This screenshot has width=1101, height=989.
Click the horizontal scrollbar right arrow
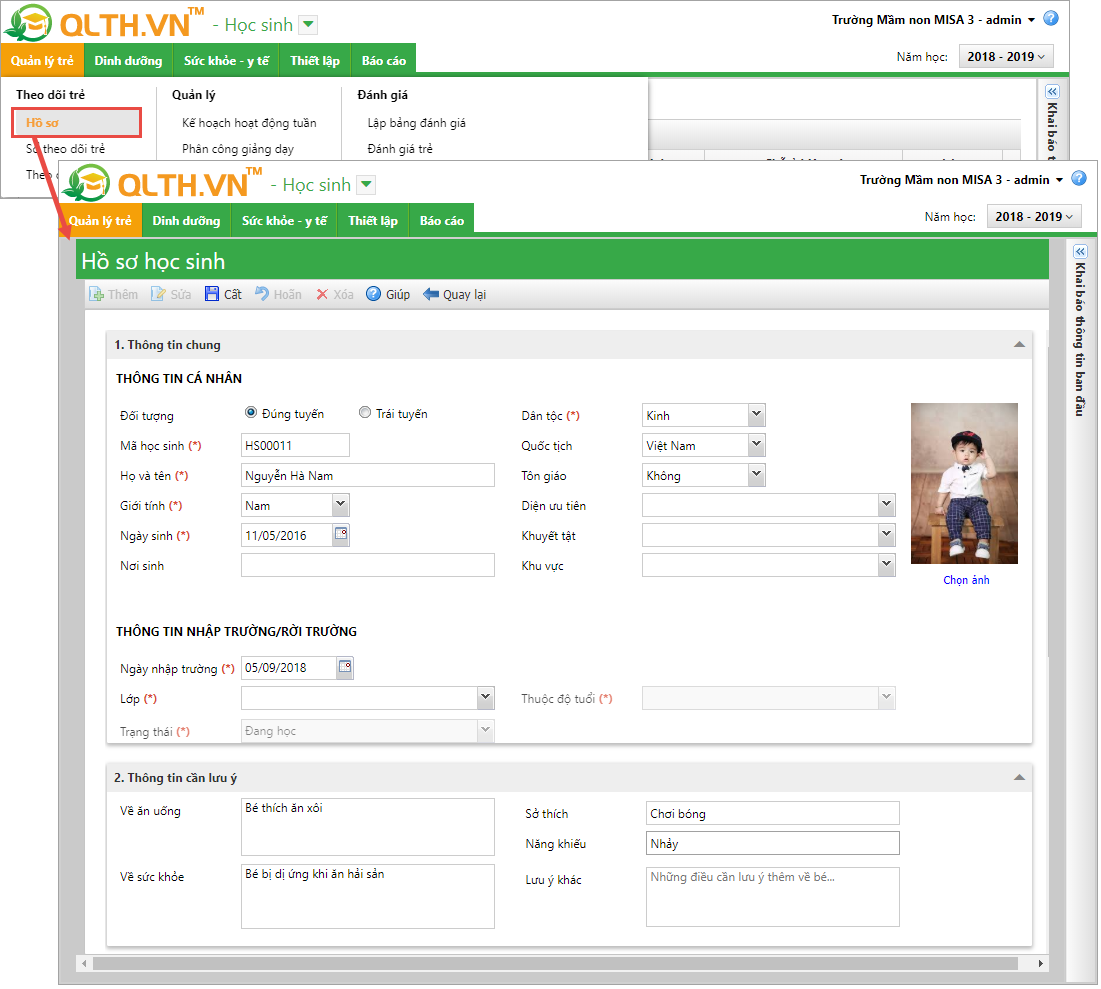coord(1041,963)
